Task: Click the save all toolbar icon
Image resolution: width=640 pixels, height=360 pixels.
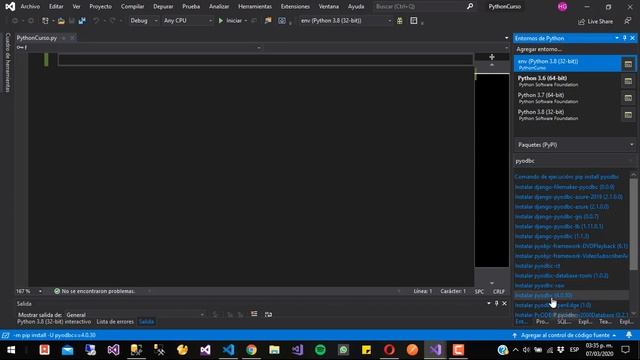Action: pyautogui.click(x=82, y=21)
